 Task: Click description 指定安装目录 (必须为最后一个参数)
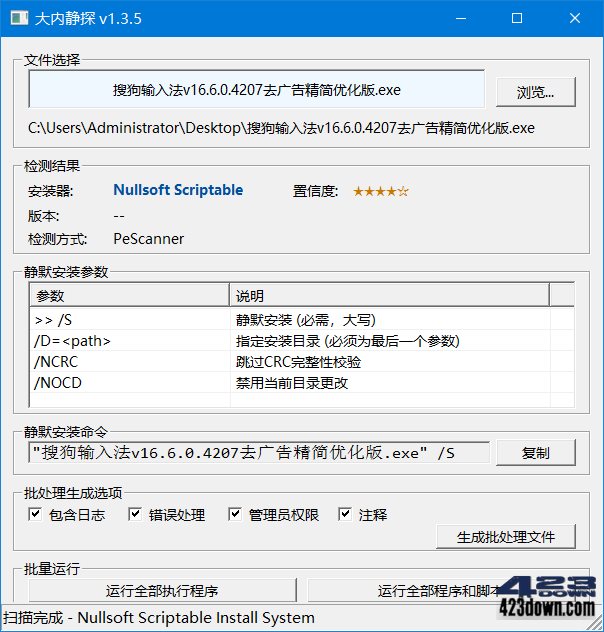(348, 341)
